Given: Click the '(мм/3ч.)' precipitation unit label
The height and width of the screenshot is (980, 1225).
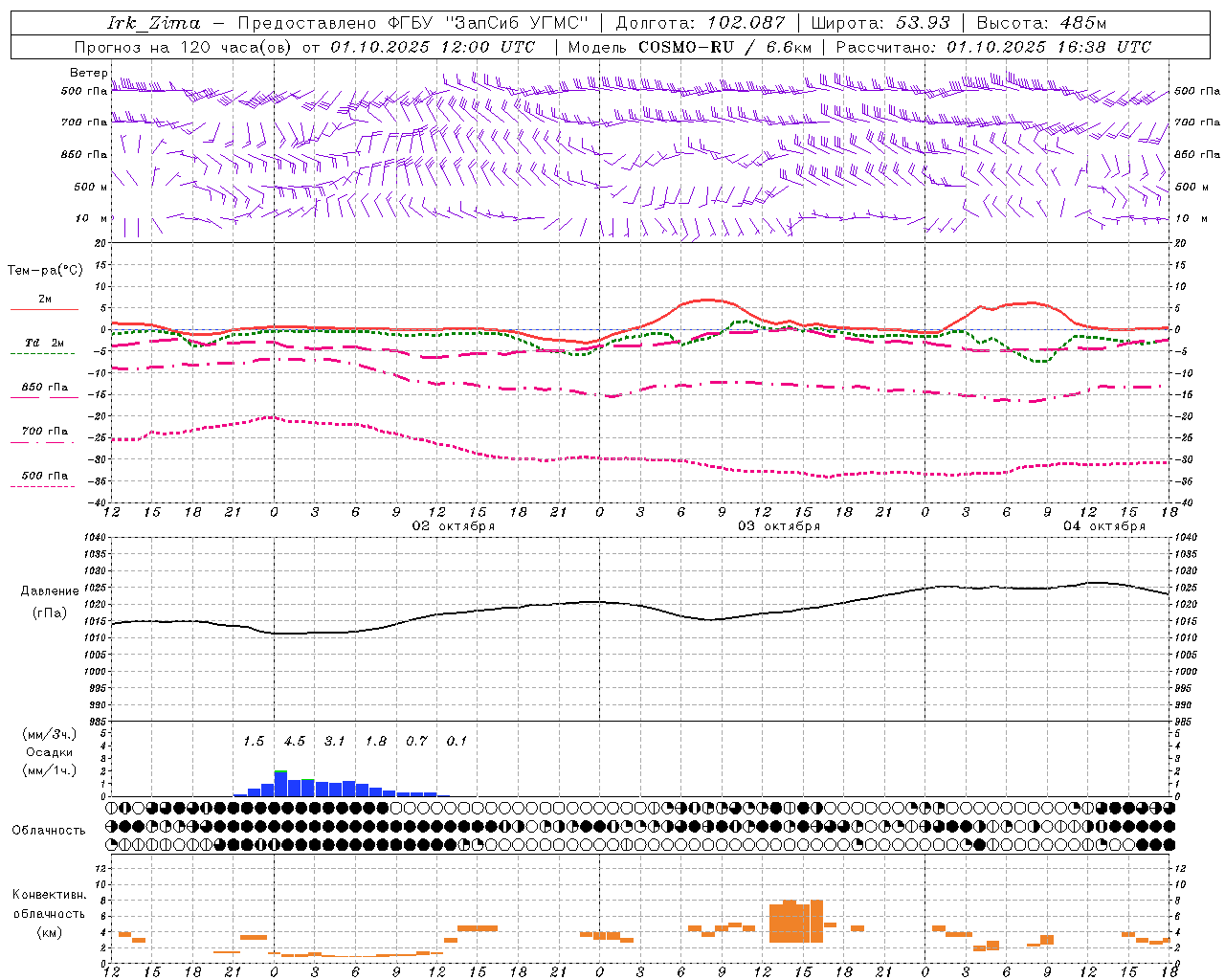Looking at the screenshot, I should tap(49, 735).
